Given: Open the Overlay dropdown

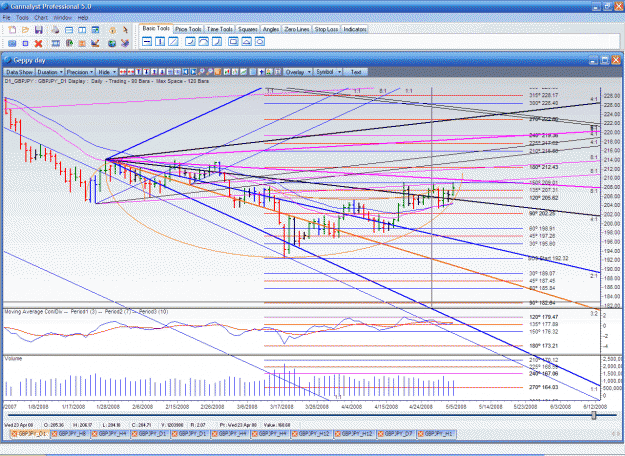Looking at the screenshot, I should pos(298,72).
